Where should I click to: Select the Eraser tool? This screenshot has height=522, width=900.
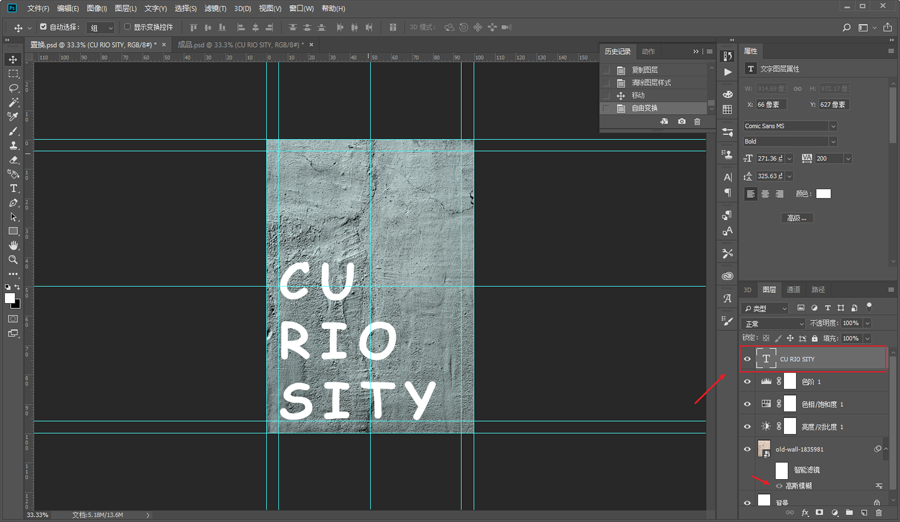tap(13, 159)
